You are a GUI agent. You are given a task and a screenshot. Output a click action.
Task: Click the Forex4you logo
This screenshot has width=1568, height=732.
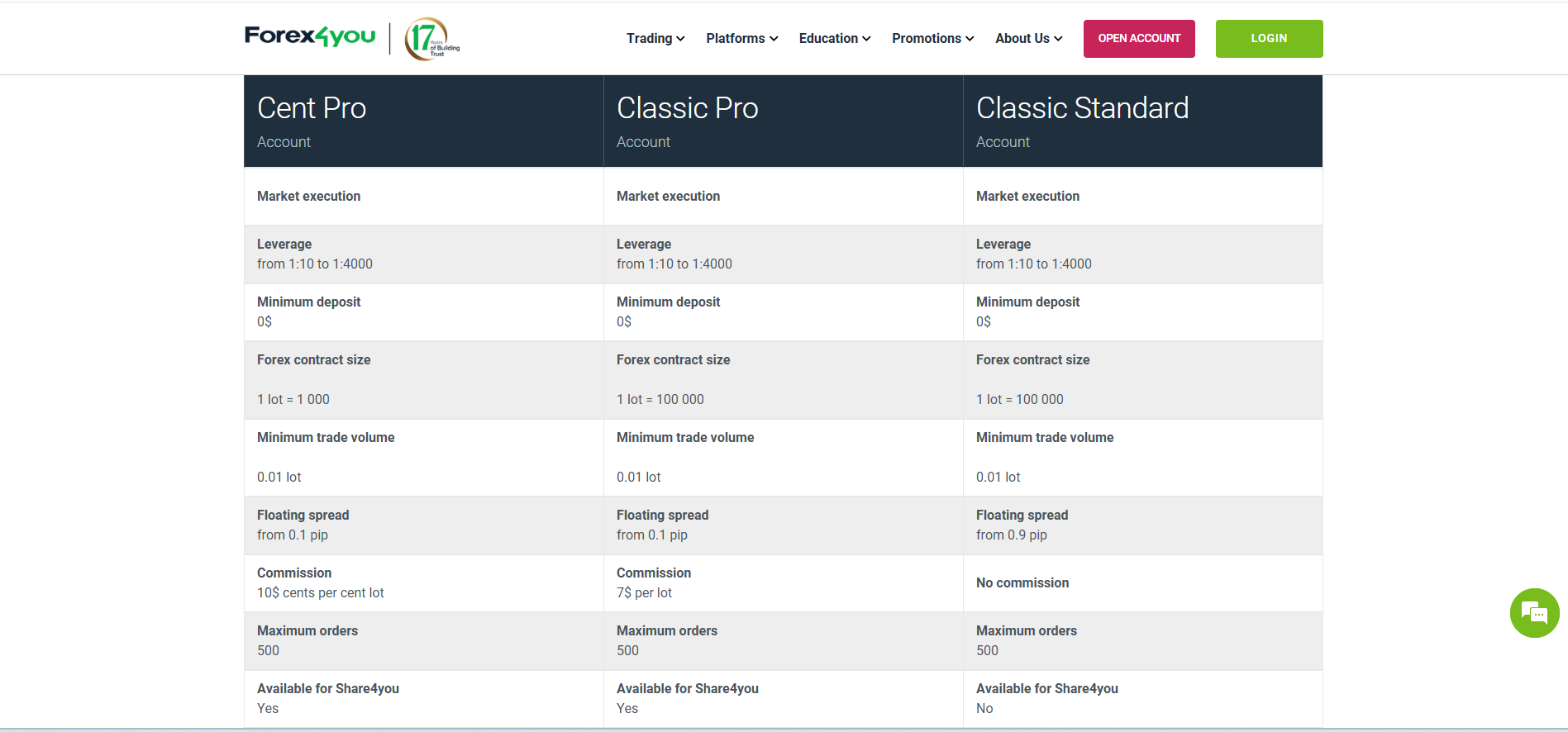pos(310,36)
